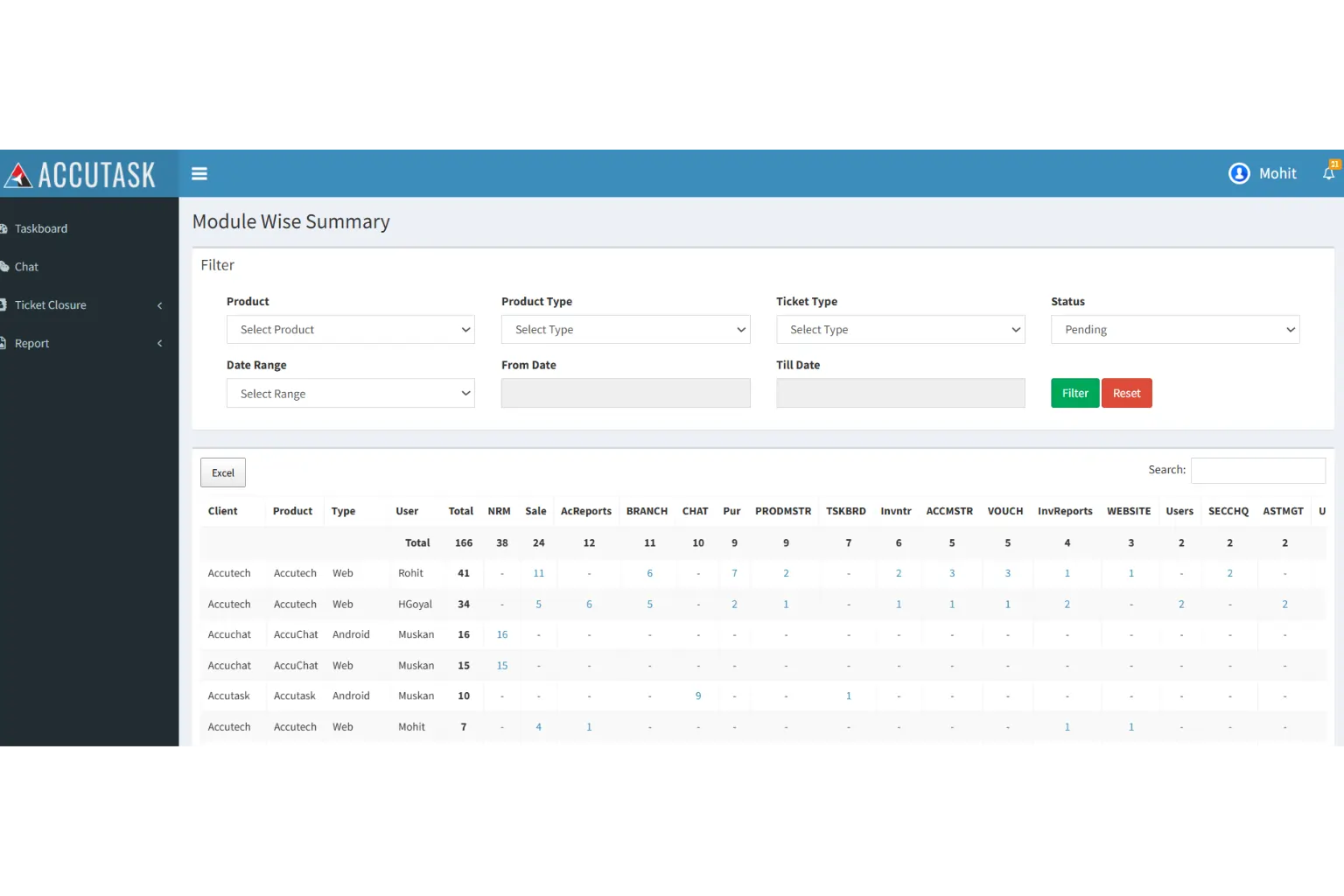
Task: Click the From Date field
Action: (x=626, y=394)
